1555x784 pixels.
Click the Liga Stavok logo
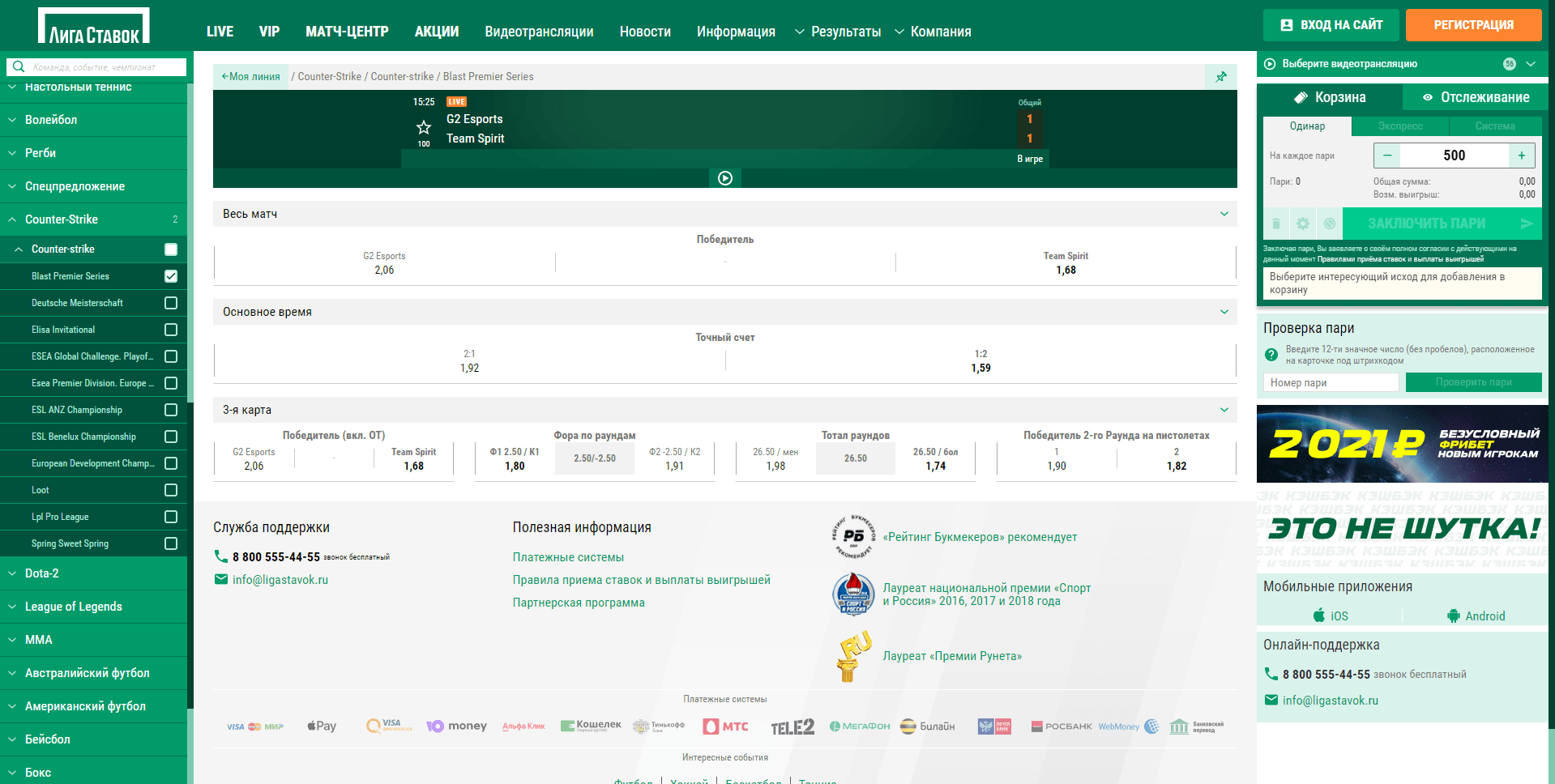point(94,27)
